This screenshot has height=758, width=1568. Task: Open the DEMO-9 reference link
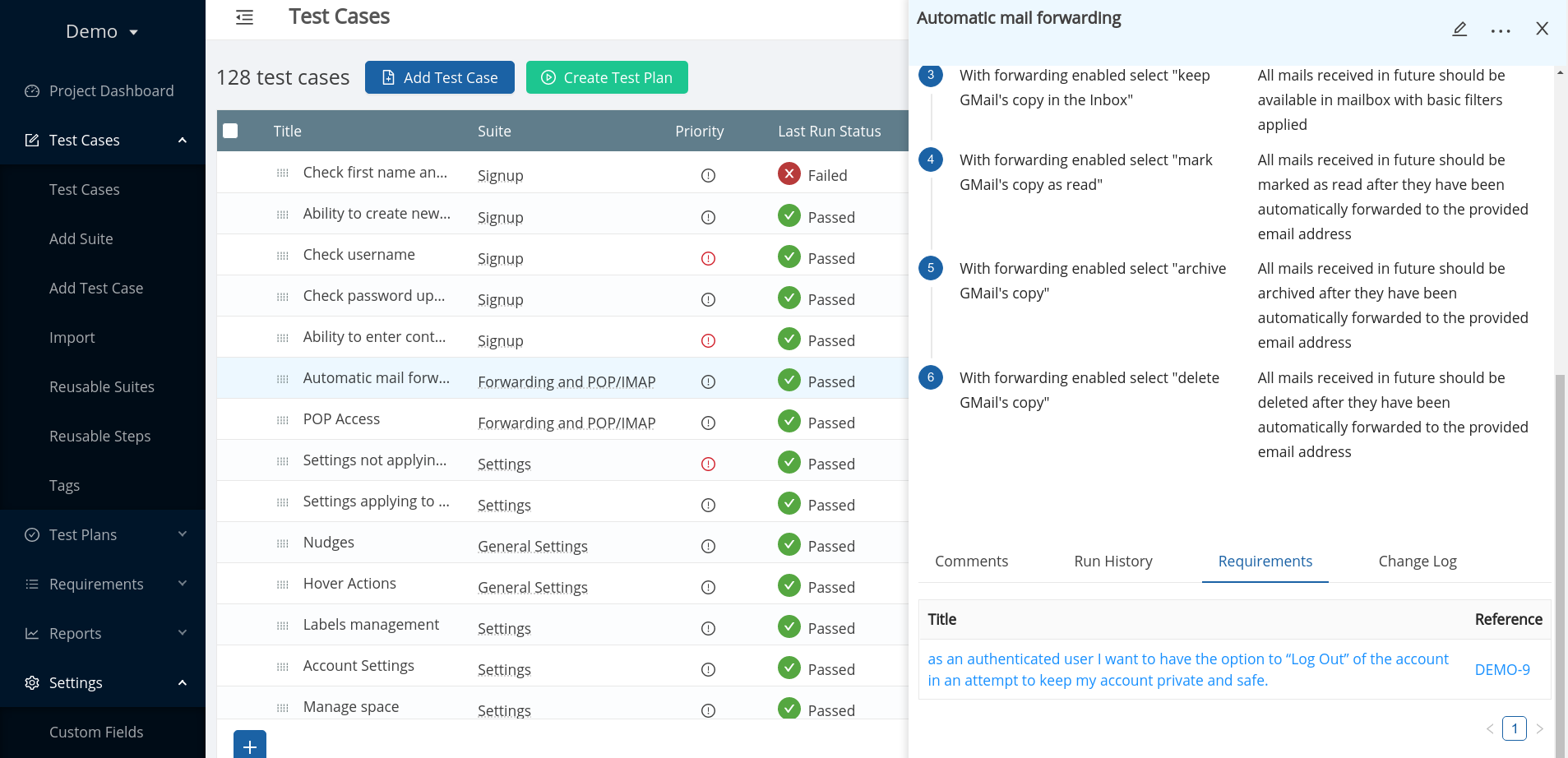[1502, 670]
